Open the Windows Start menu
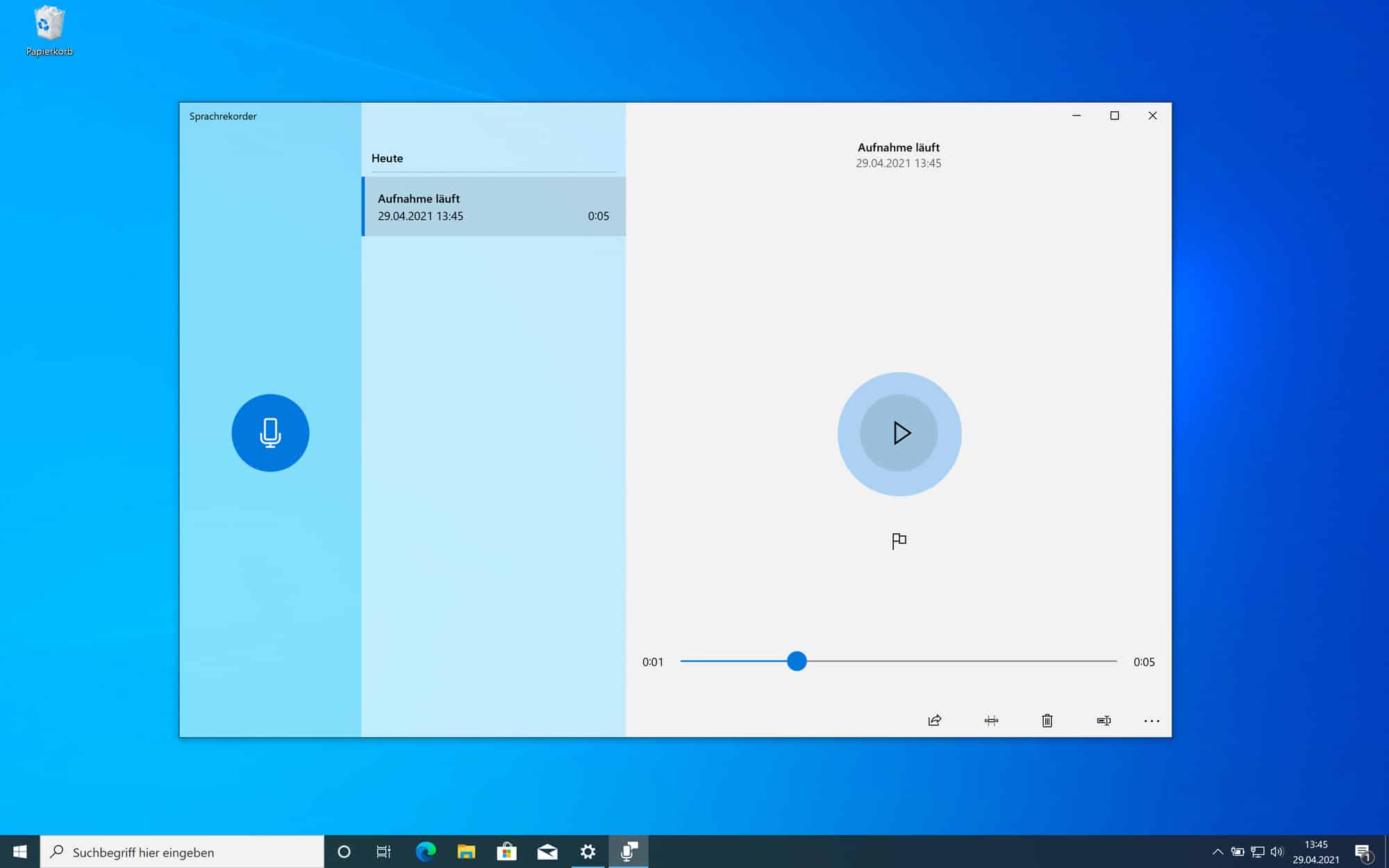Image resolution: width=1389 pixels, height=868 pixels. 20,851
